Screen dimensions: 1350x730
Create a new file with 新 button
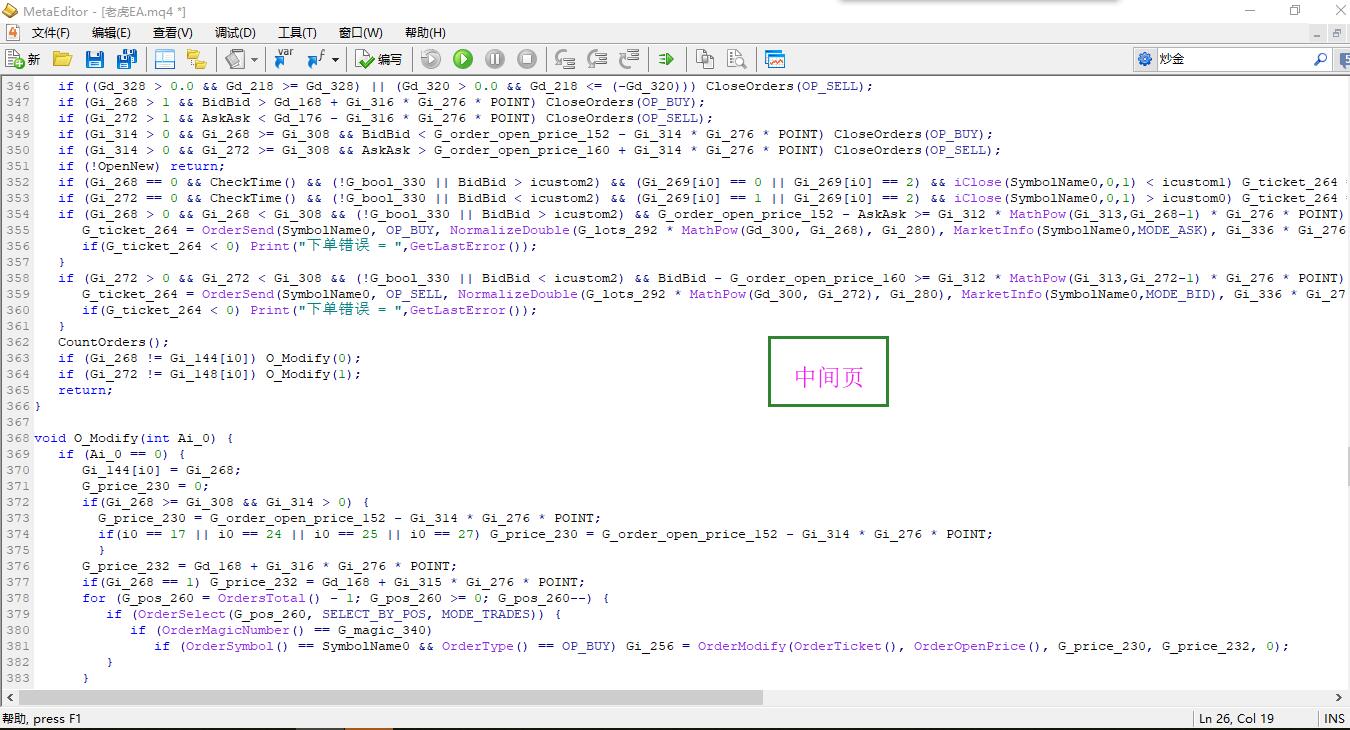click(x=22, y=59)
